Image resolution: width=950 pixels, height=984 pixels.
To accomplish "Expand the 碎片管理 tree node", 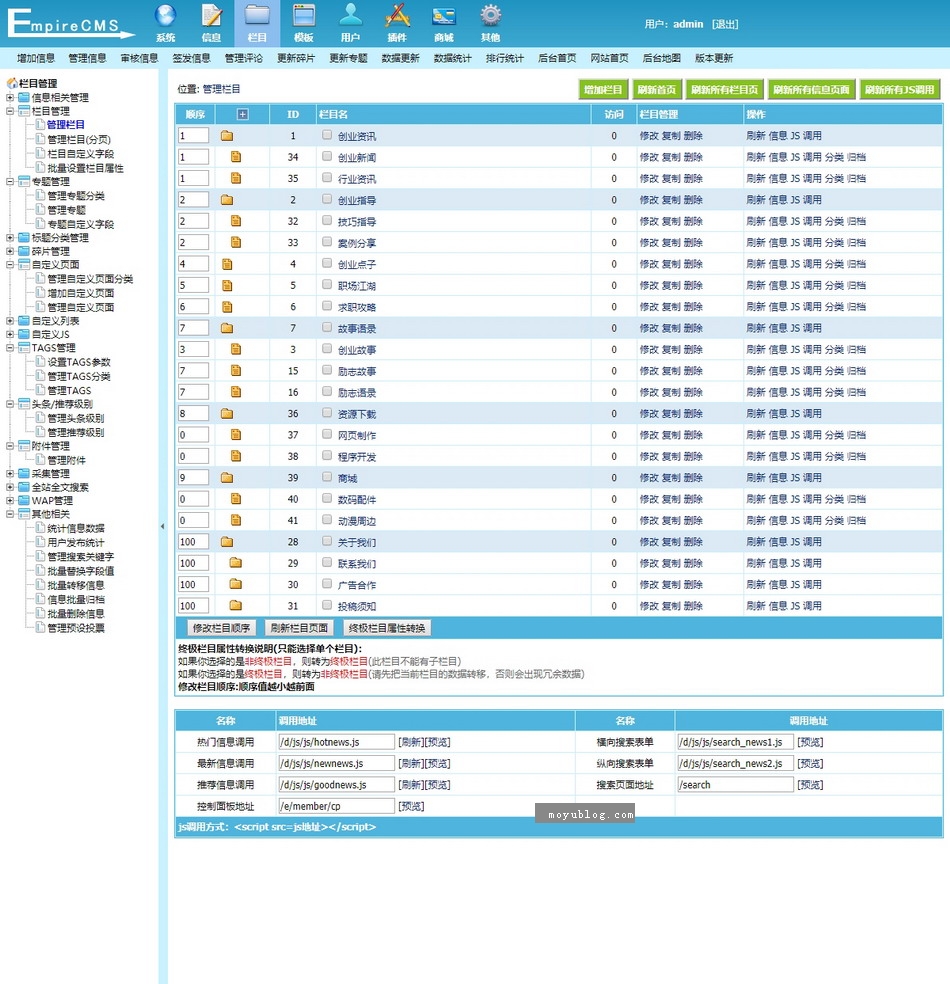I will click(x=10, y=251).
